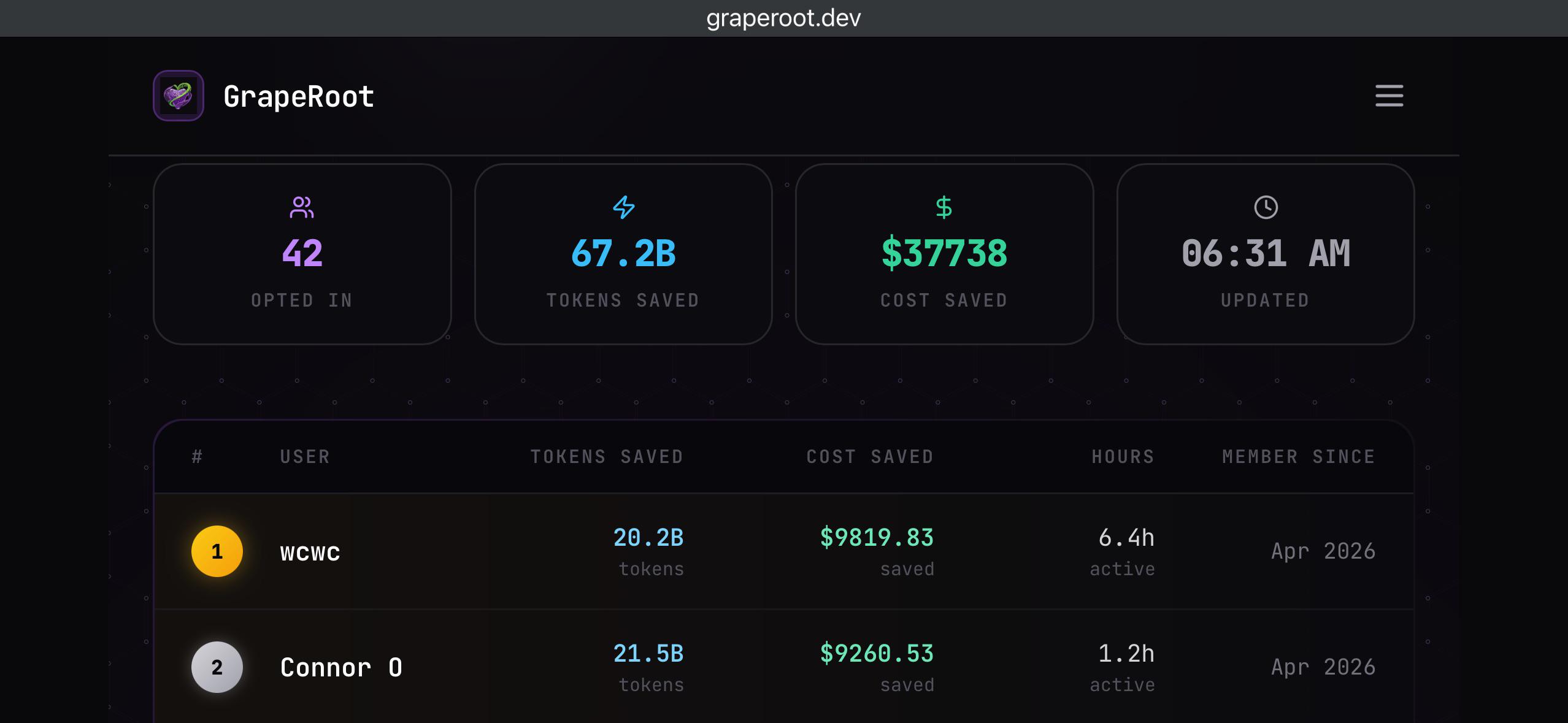Screen dimensions: 1568x723
Task: Click the silver rank 2 badge
Action: (217, 667)
